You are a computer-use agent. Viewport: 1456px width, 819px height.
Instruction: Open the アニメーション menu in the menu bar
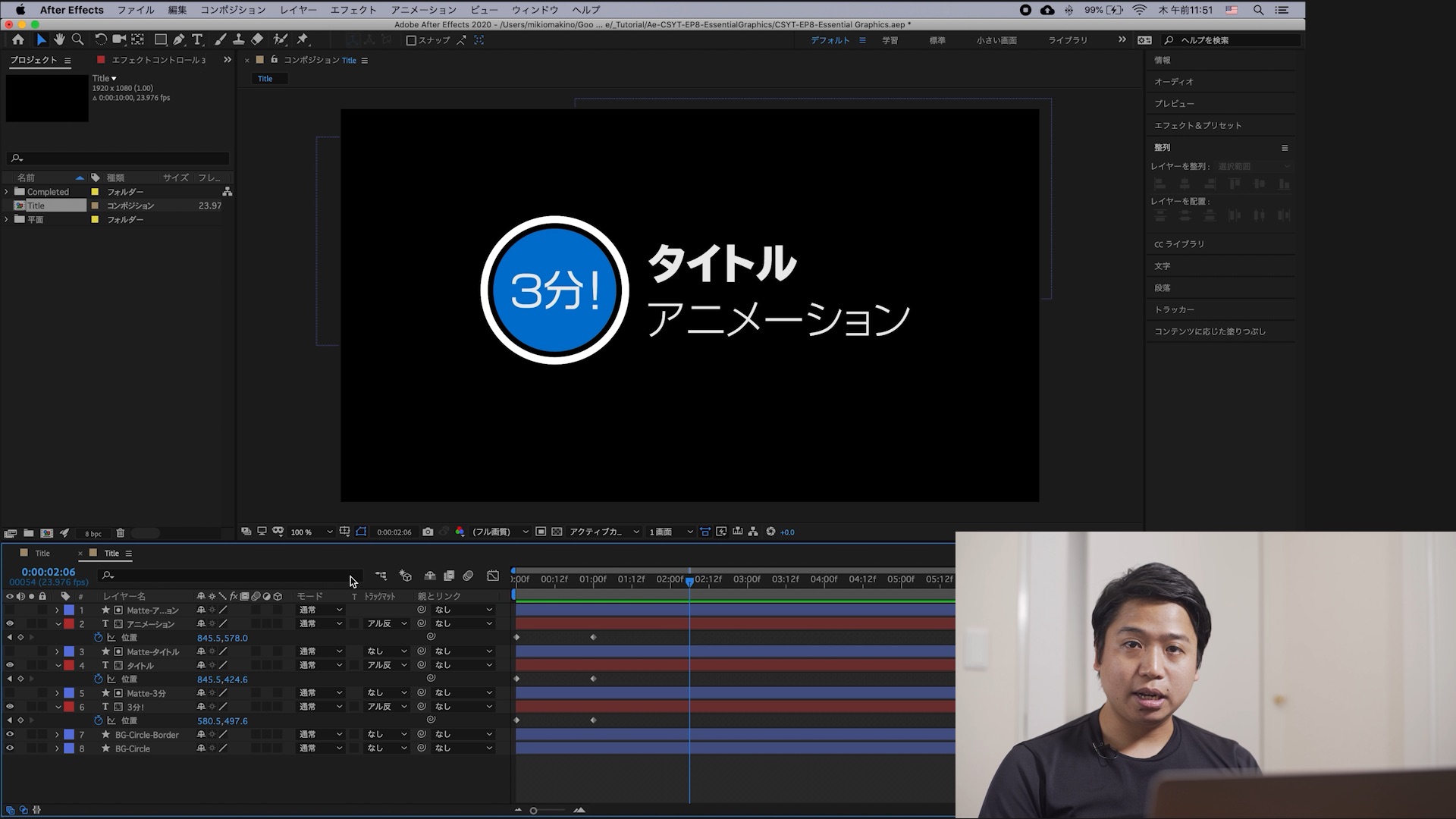click(422, 10)
